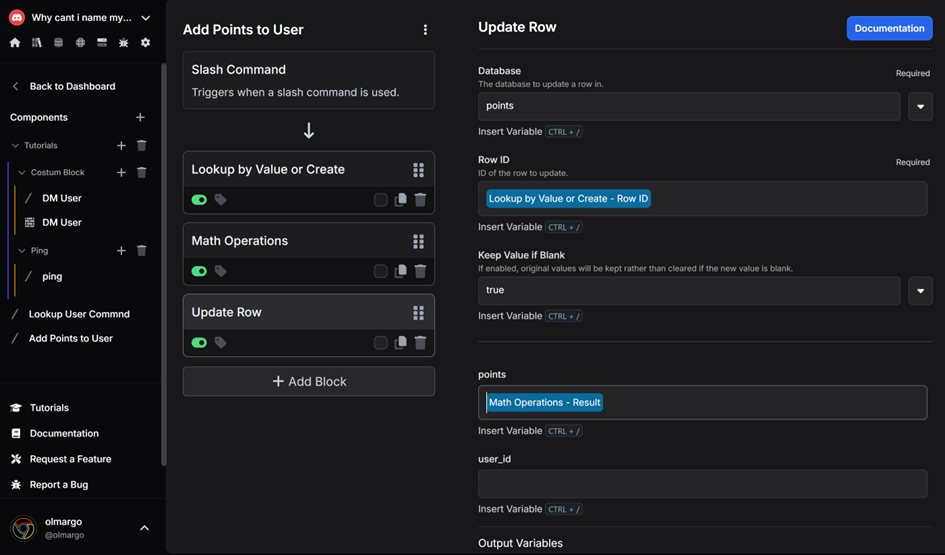The image size is (945, 555).
Task: Toggle off the Lookup by Value or Create block
Action: pyautogui.click(x=199, y=199)
